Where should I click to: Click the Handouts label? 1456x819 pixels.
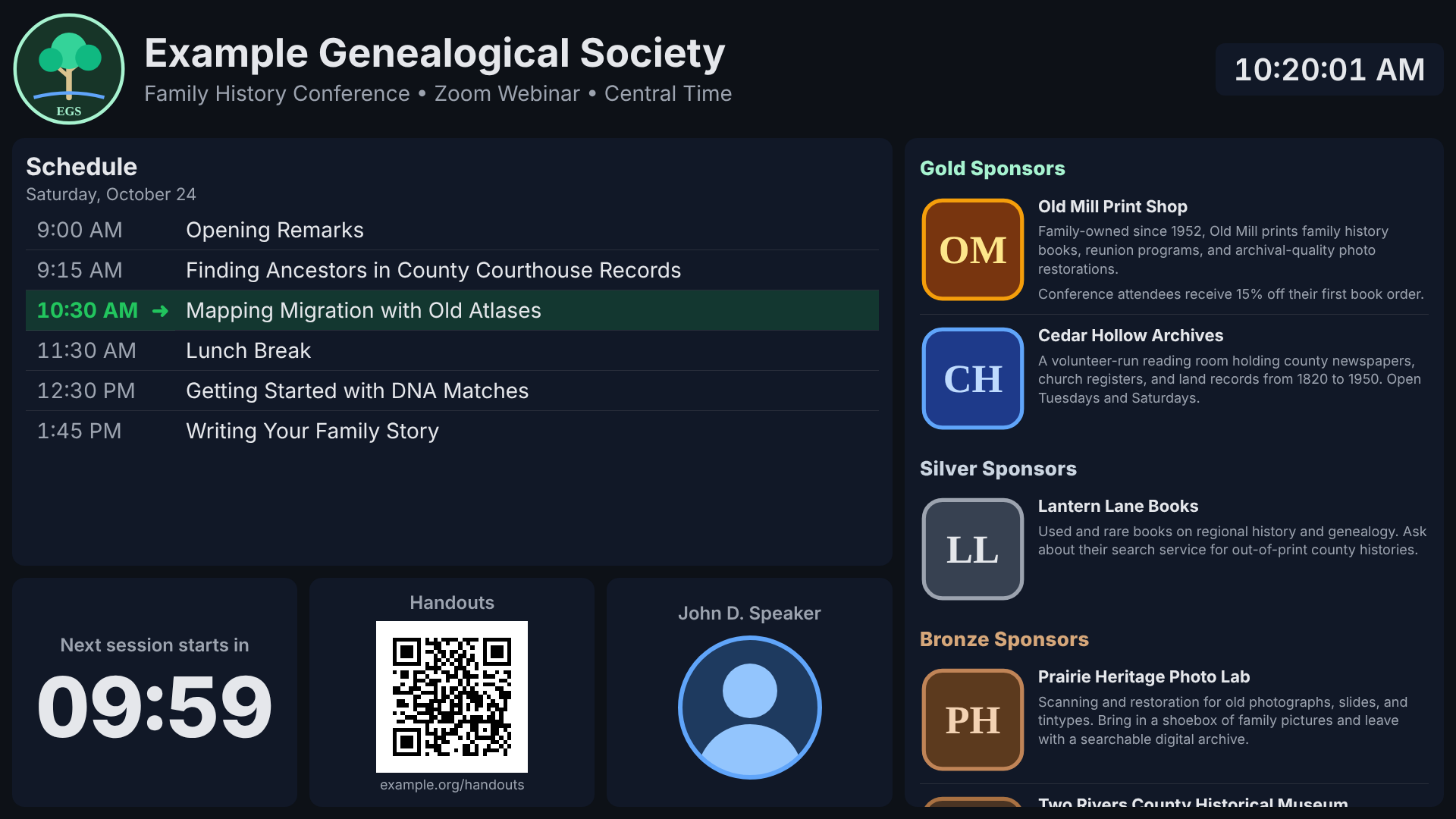pos(452,602)
